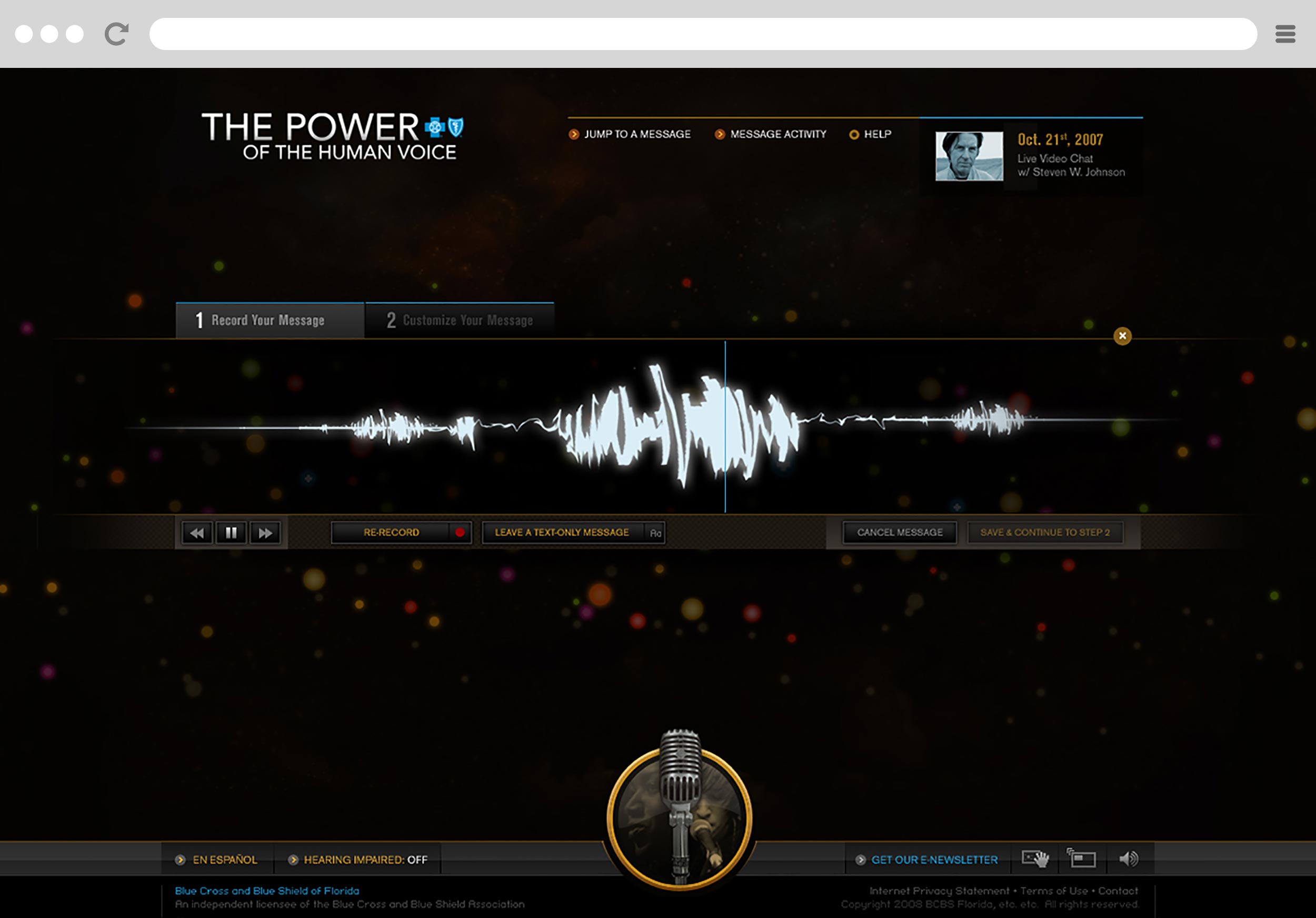Click the blue playhead on waveform
The width and height of the screenshot is (1316, 918).
point(725,427)
